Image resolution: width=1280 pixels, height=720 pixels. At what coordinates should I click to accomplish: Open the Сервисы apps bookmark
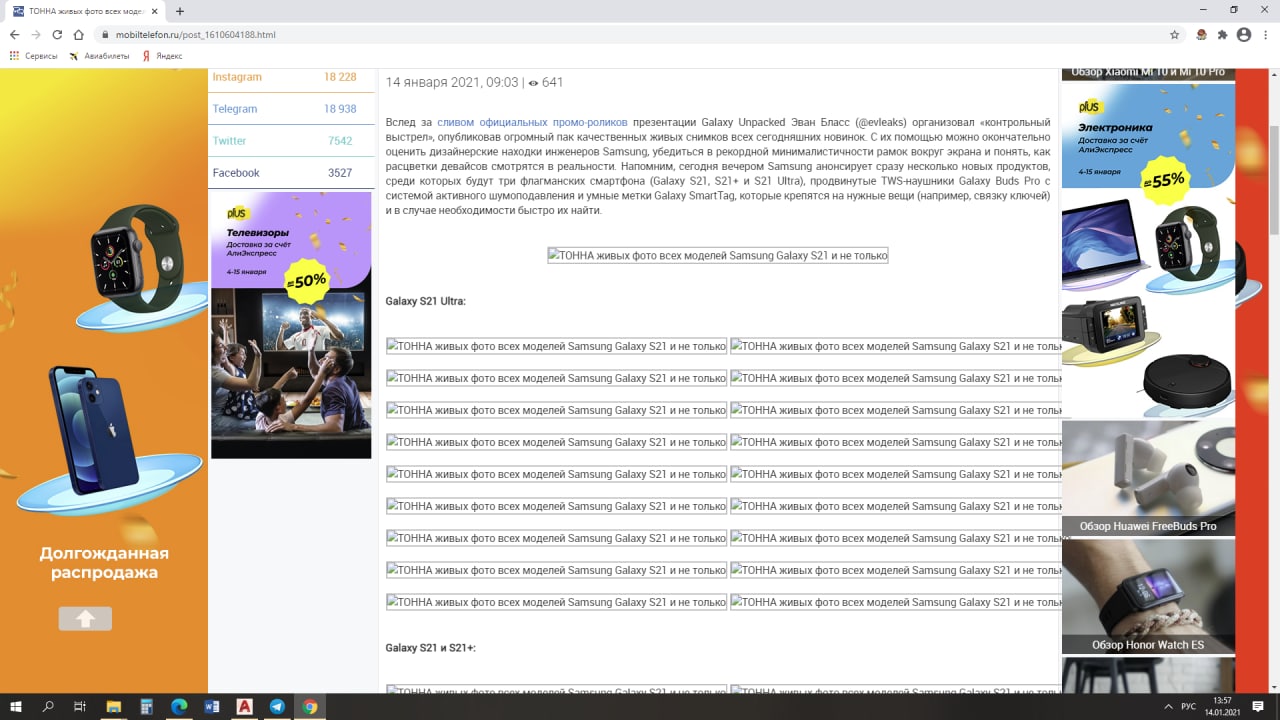[34, 56]
